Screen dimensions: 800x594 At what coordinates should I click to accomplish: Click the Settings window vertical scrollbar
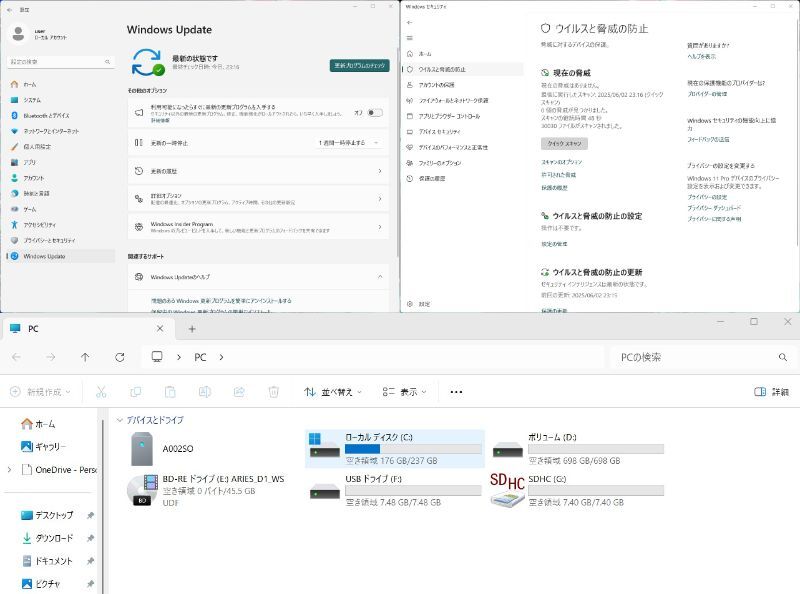(397, 153)
